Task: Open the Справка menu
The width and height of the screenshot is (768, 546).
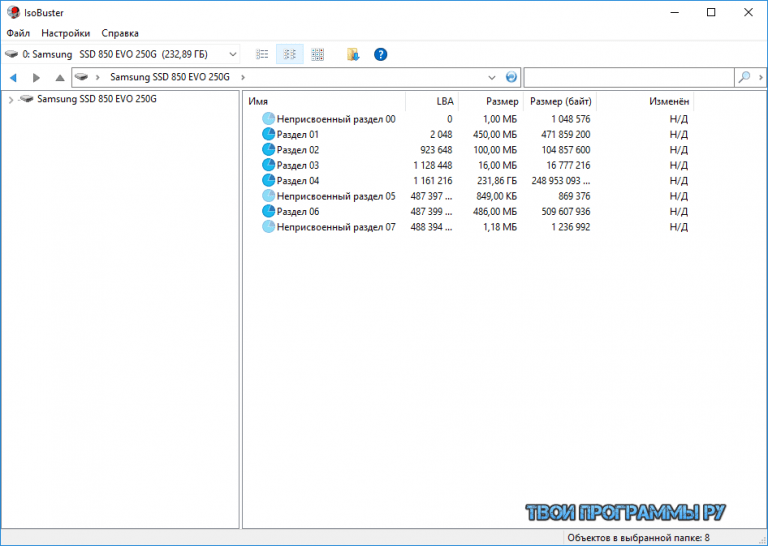Action: [x=120, y=33]
